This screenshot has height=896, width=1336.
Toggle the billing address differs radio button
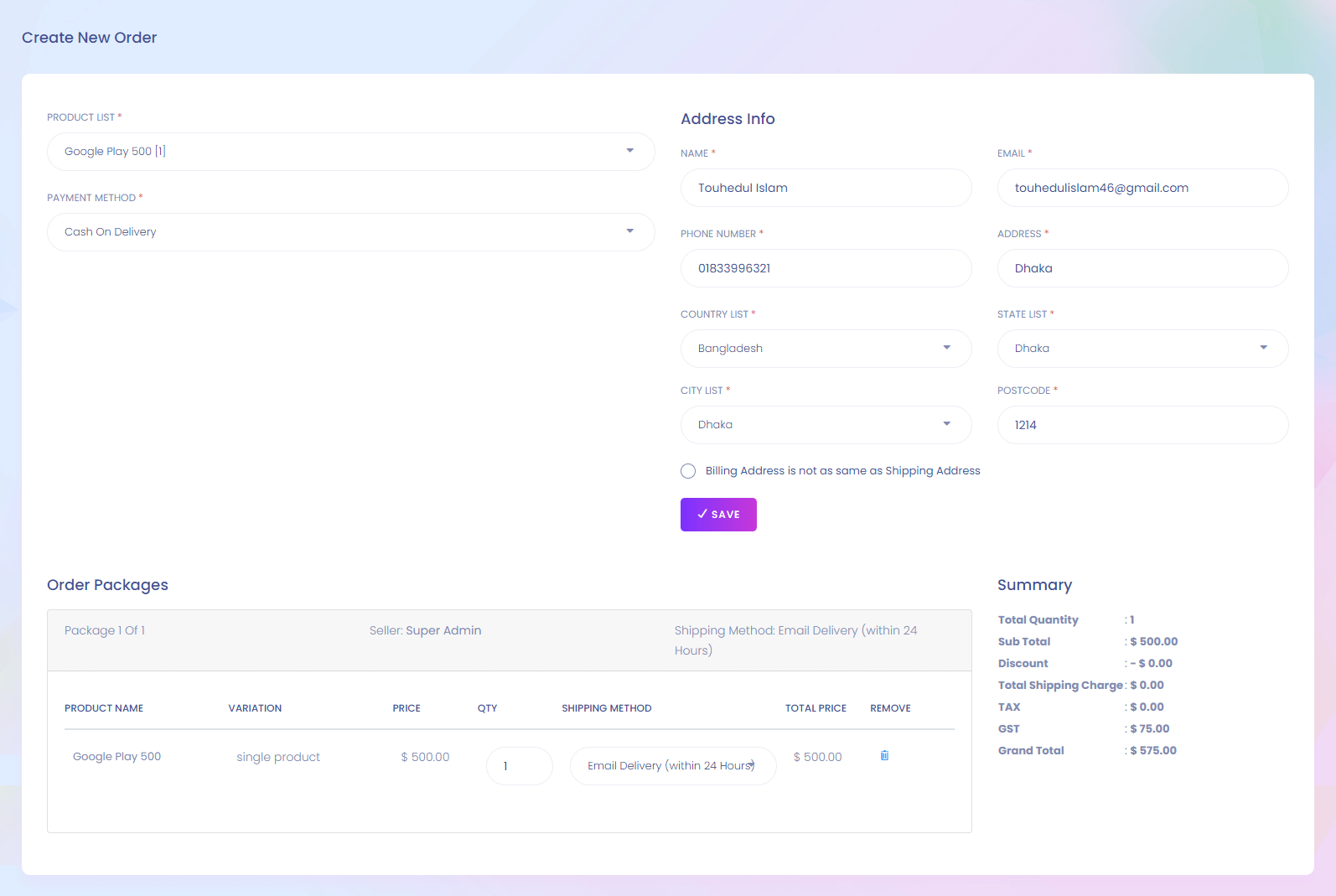[x=688, y=471]
